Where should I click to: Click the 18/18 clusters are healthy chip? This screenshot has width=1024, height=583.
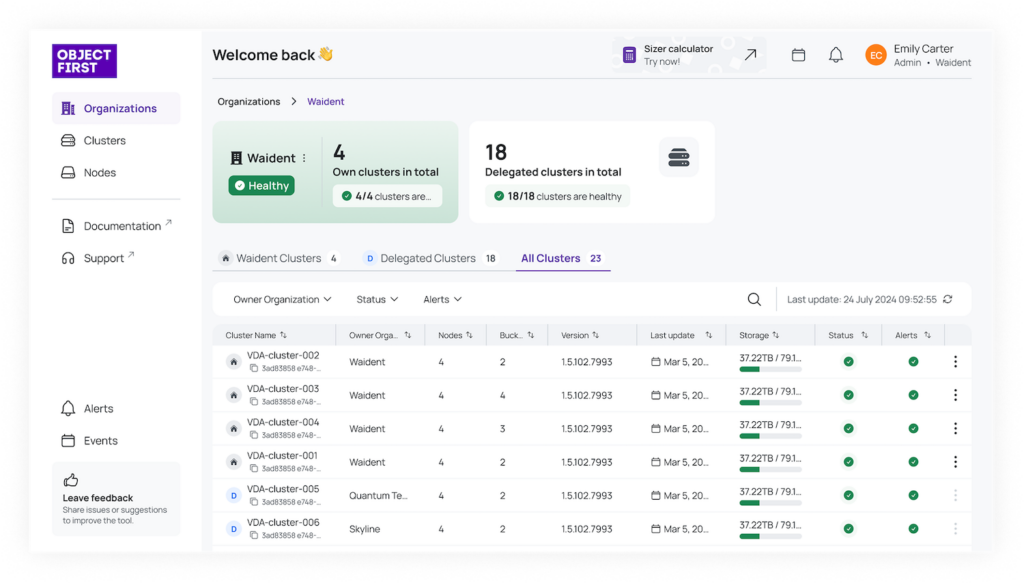click(558, 196)
